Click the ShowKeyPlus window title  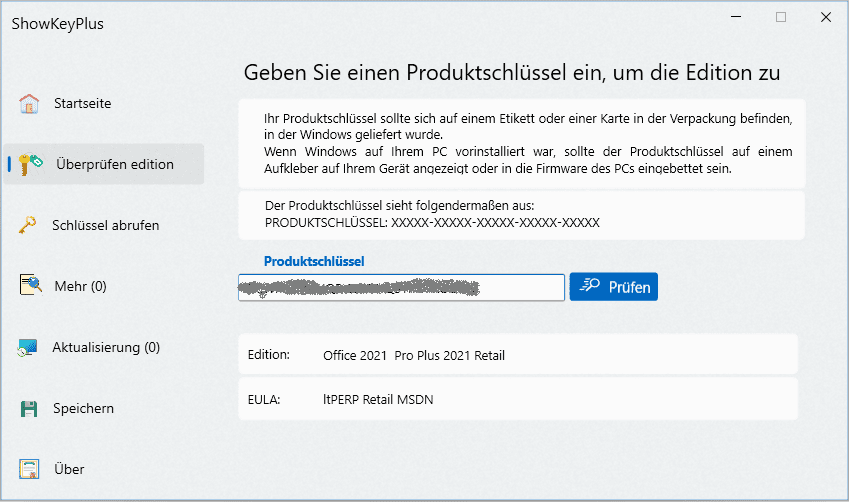(x=57, y=24)
